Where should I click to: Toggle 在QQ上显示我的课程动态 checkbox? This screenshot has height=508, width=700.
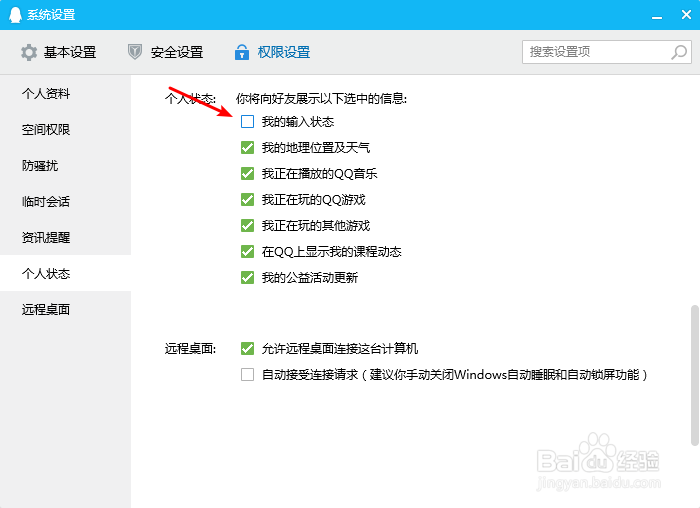coord(247,251)
